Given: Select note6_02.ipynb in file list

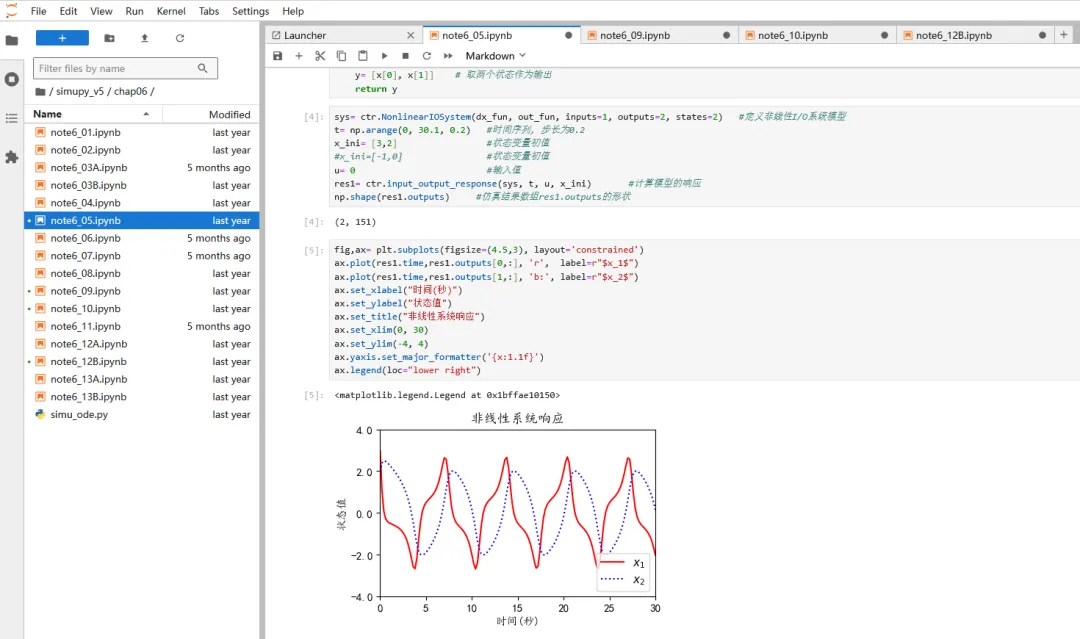Looking at the screenshot, I should (x=142, y=150).
